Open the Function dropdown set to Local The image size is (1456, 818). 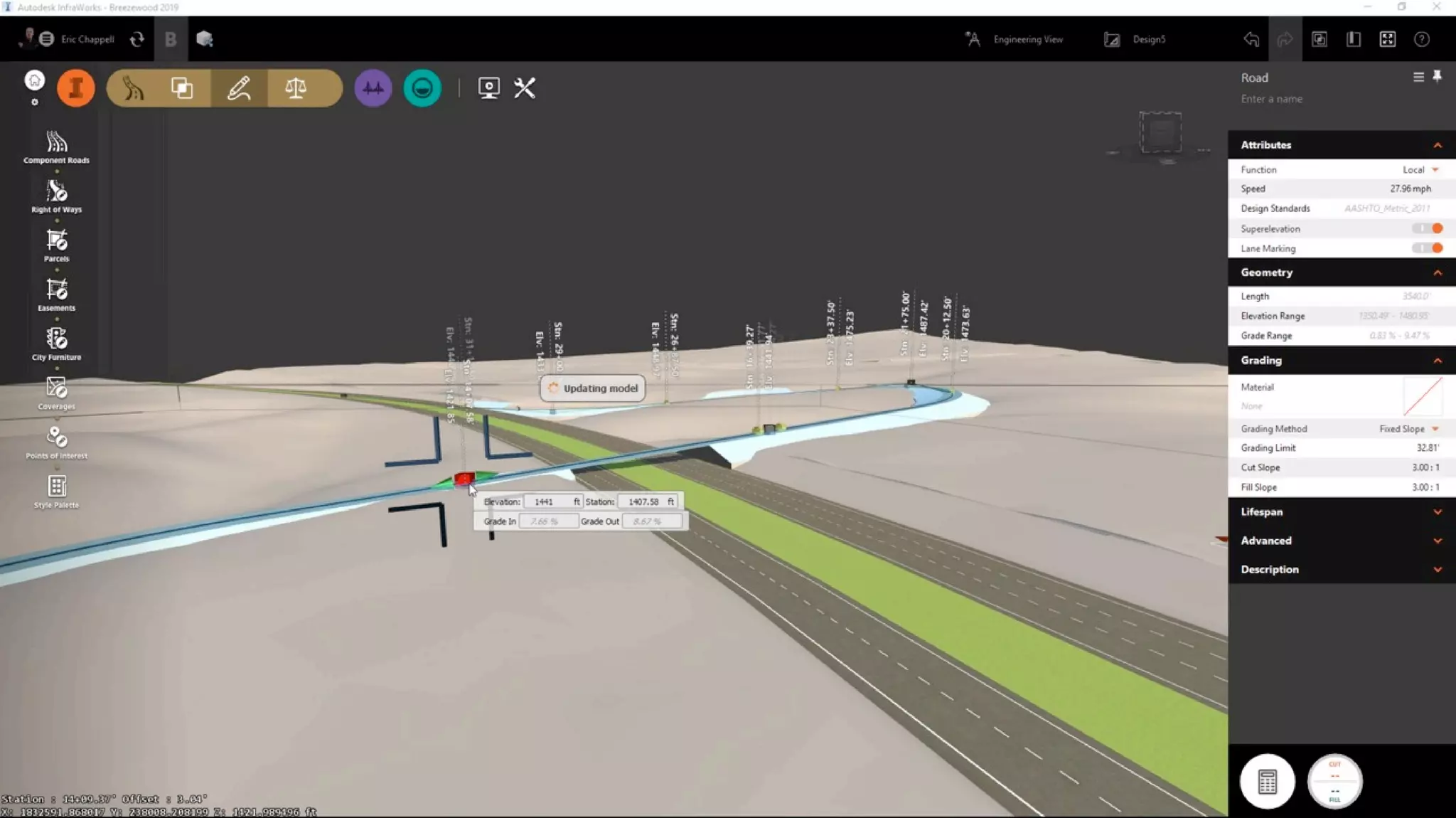pos(1420,170)
